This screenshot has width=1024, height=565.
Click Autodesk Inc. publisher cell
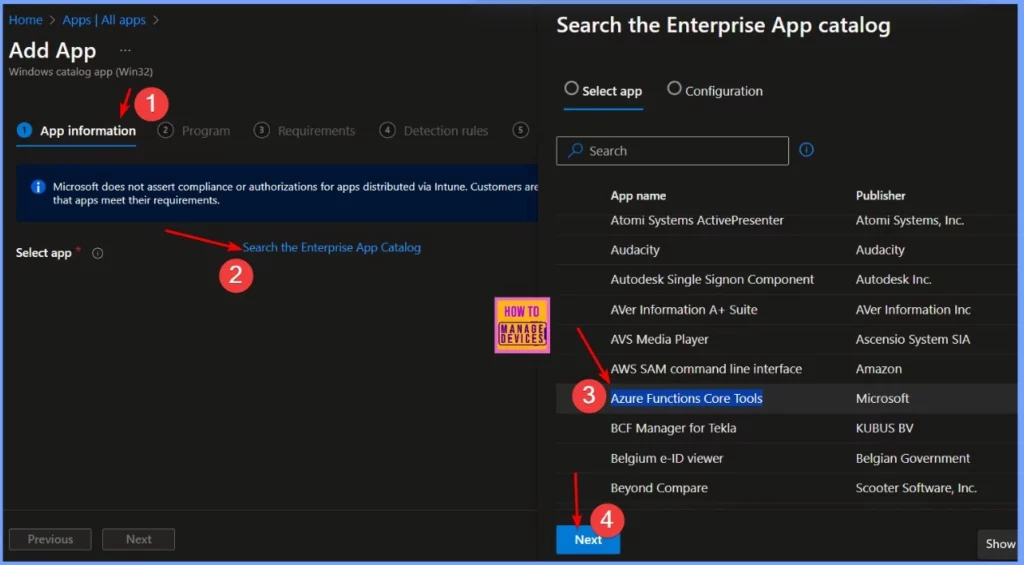pyautogui.click(x=893, y=280)
